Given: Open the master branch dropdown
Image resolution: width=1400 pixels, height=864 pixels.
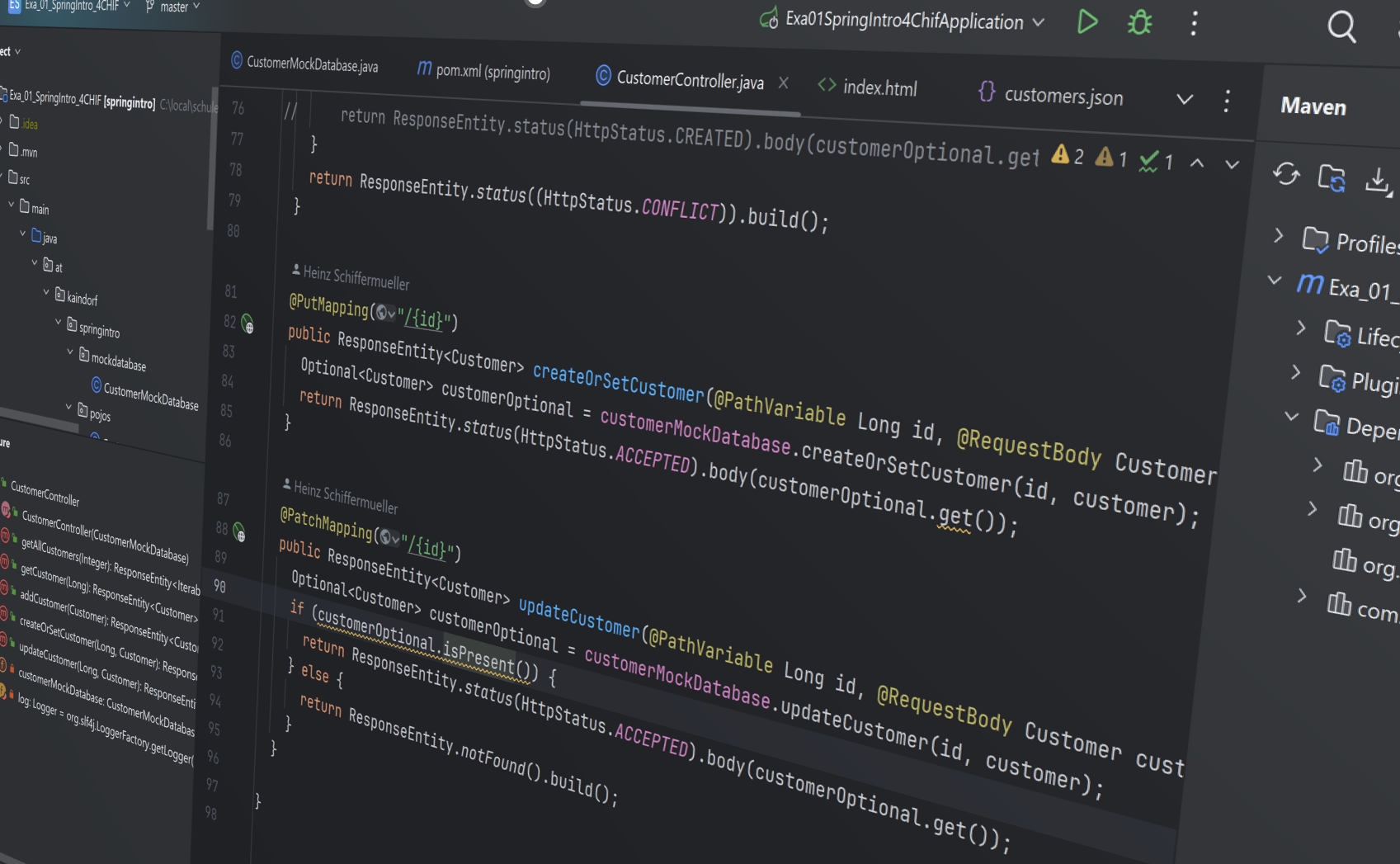Looking at the screenshot, I should (x=172, y=7).
